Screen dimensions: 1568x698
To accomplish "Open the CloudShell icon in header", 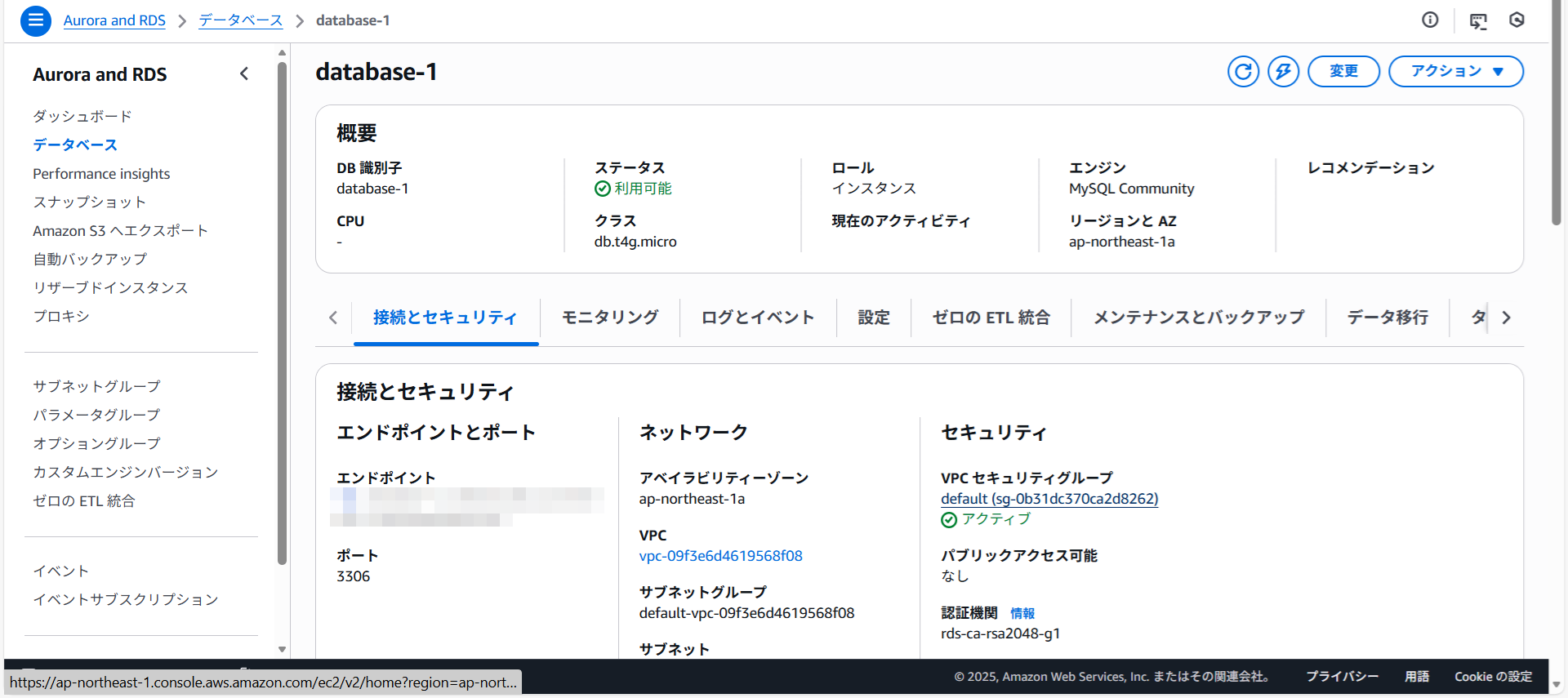I will coord(1478,21).
